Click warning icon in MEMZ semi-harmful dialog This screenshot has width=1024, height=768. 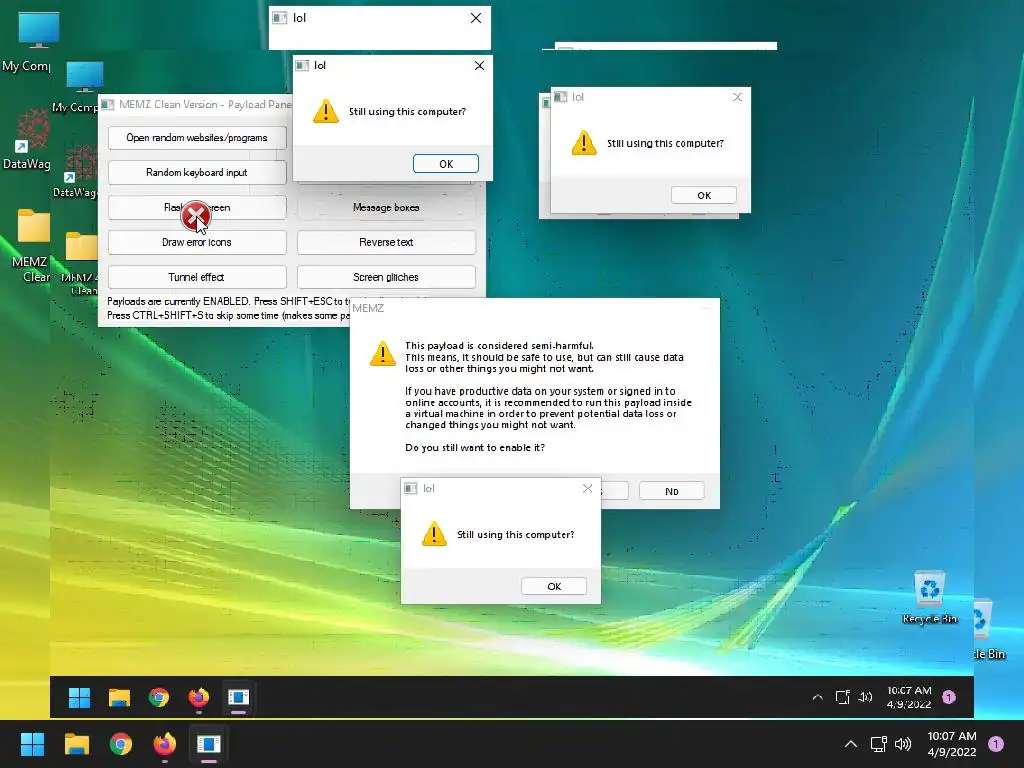pos(383,353)
